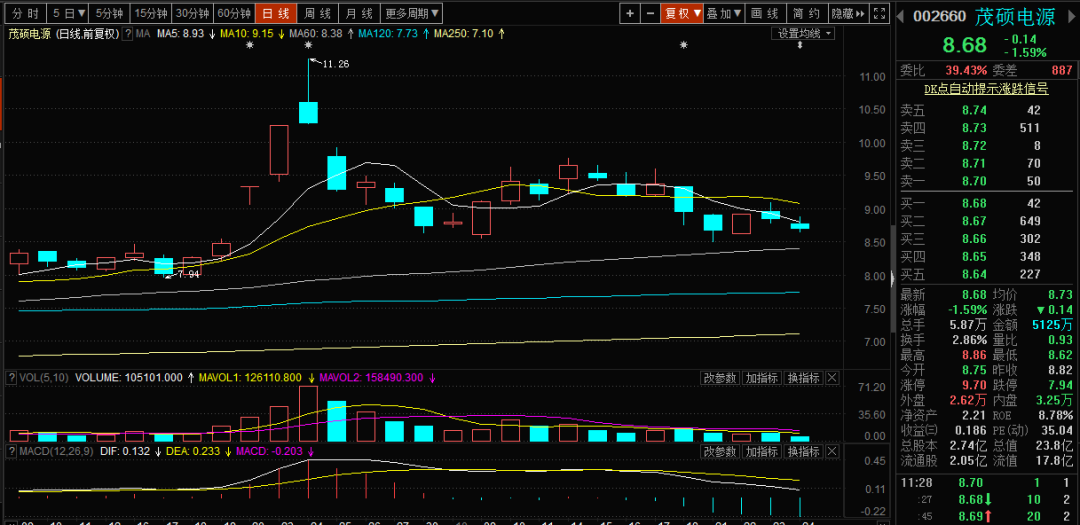This screenshot has height=525, width=1080.
Task: Enter fullscreen chart mode icon
Action: click(879, 13)
